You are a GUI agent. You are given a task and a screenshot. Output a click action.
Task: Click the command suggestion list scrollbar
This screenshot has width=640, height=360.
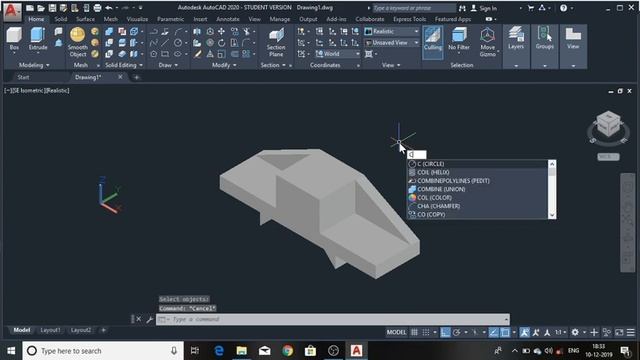point(552,189)
